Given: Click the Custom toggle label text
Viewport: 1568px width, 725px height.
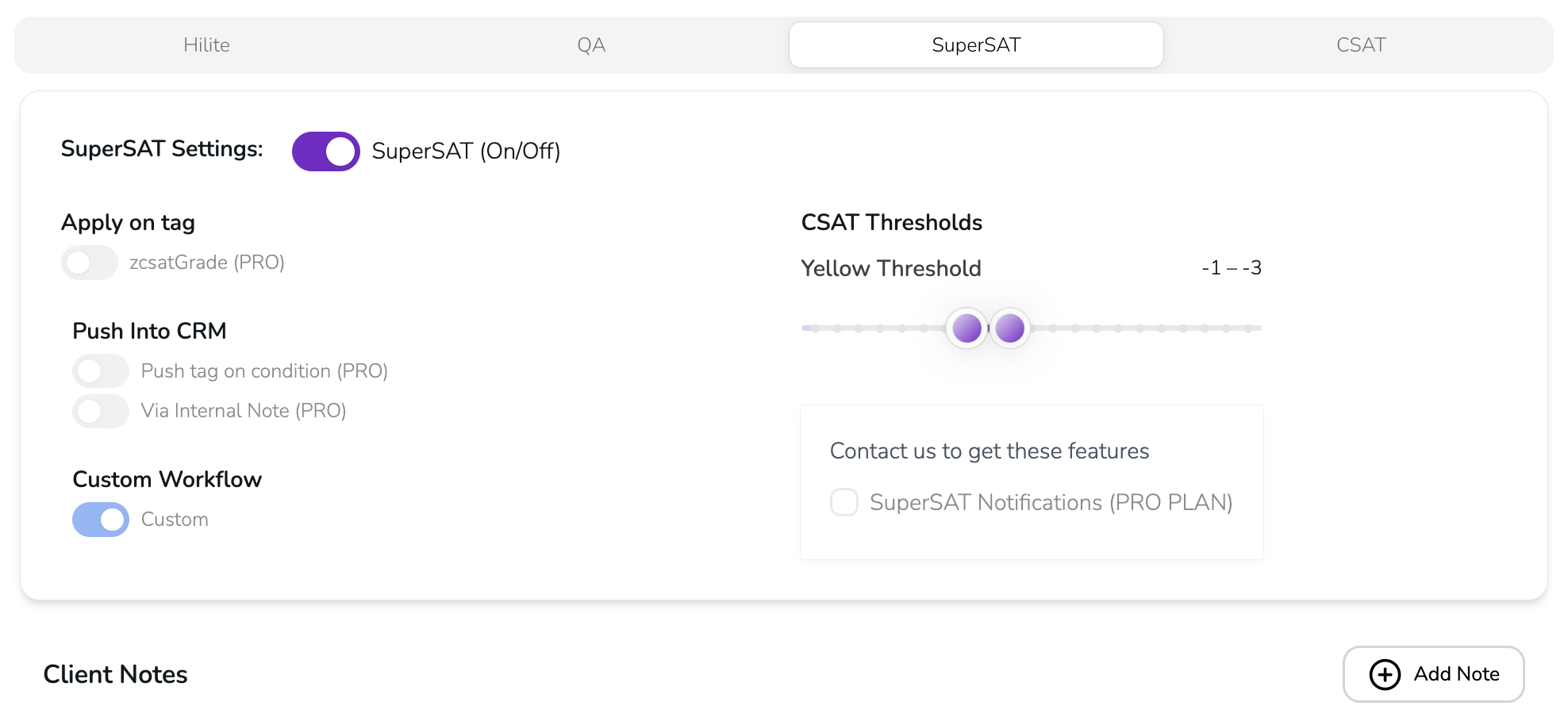Looking at the screenshot, I should [175, 520].
